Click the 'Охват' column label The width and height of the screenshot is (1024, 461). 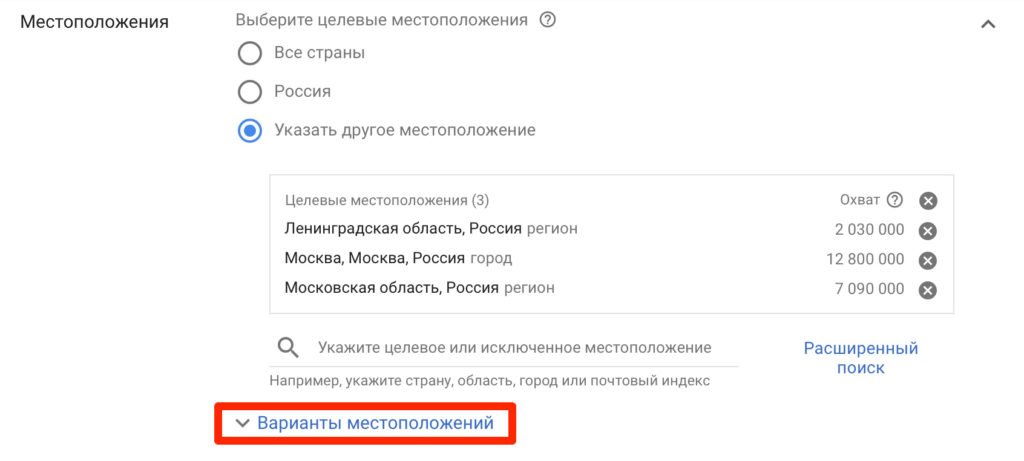(860, 199)
